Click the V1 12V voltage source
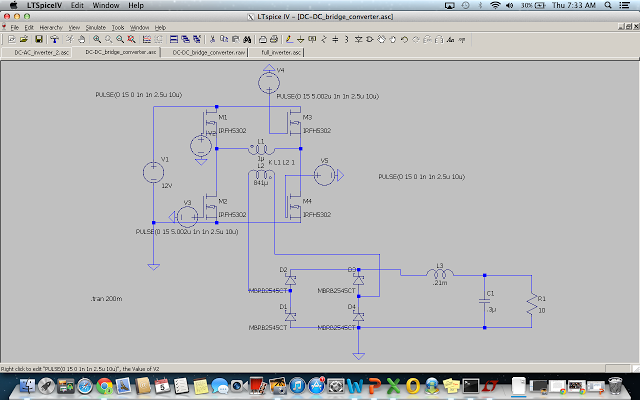Image resolution: width=640 pixels, height=400 pixels. click(x=152, y=171)
